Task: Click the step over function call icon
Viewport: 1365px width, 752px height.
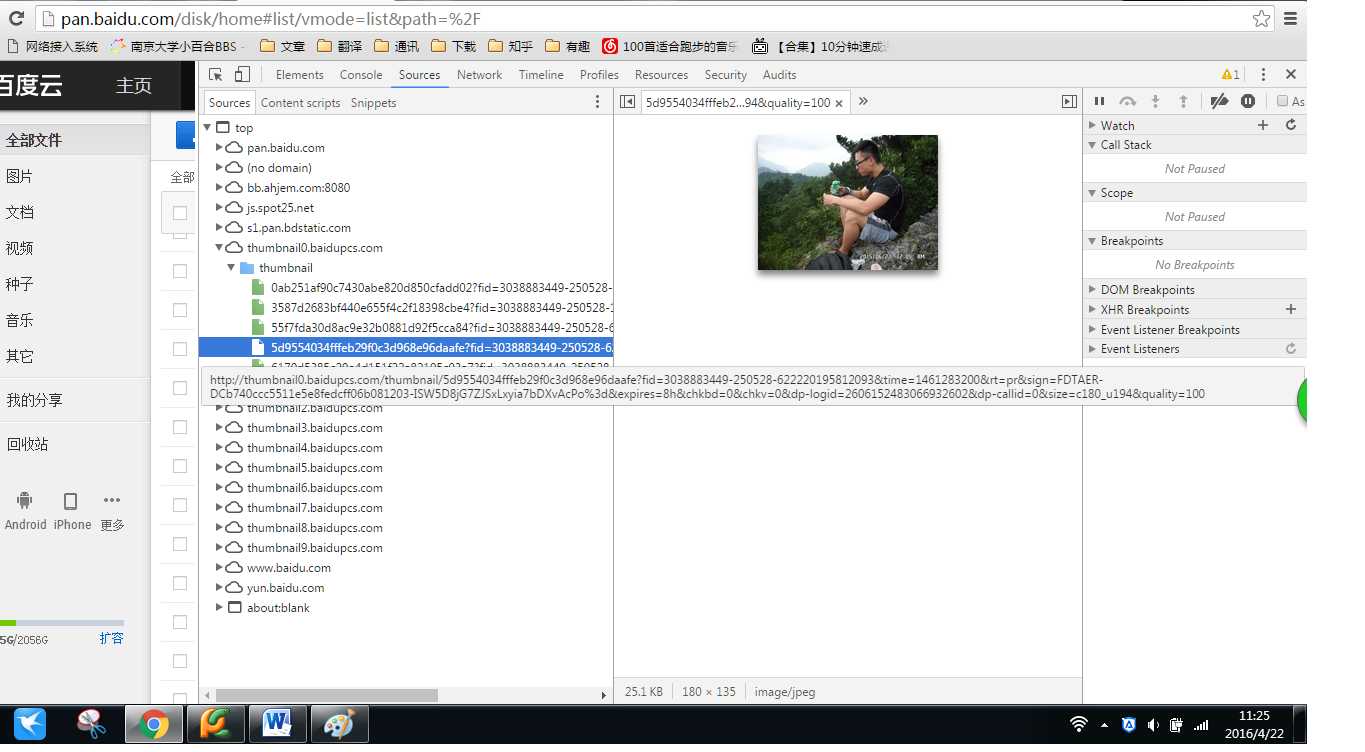Action: point(1127,101)
